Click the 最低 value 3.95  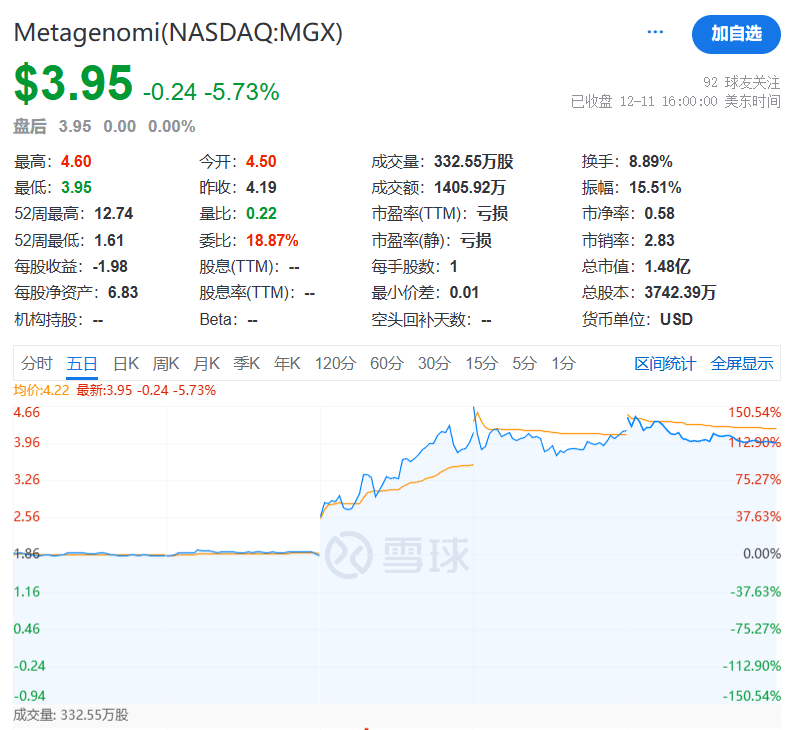point(76,188)
